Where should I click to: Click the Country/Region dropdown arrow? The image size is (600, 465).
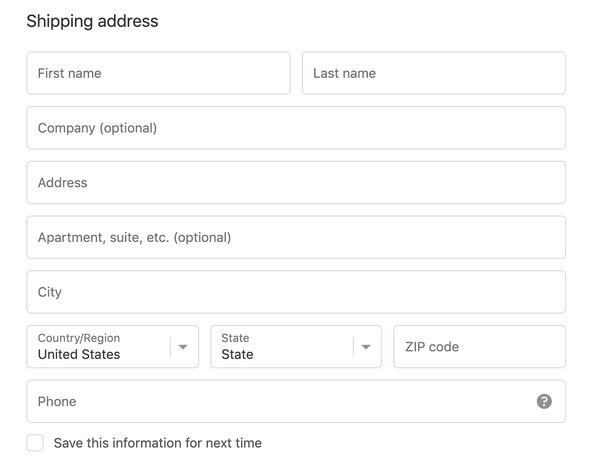click(184, 347)
